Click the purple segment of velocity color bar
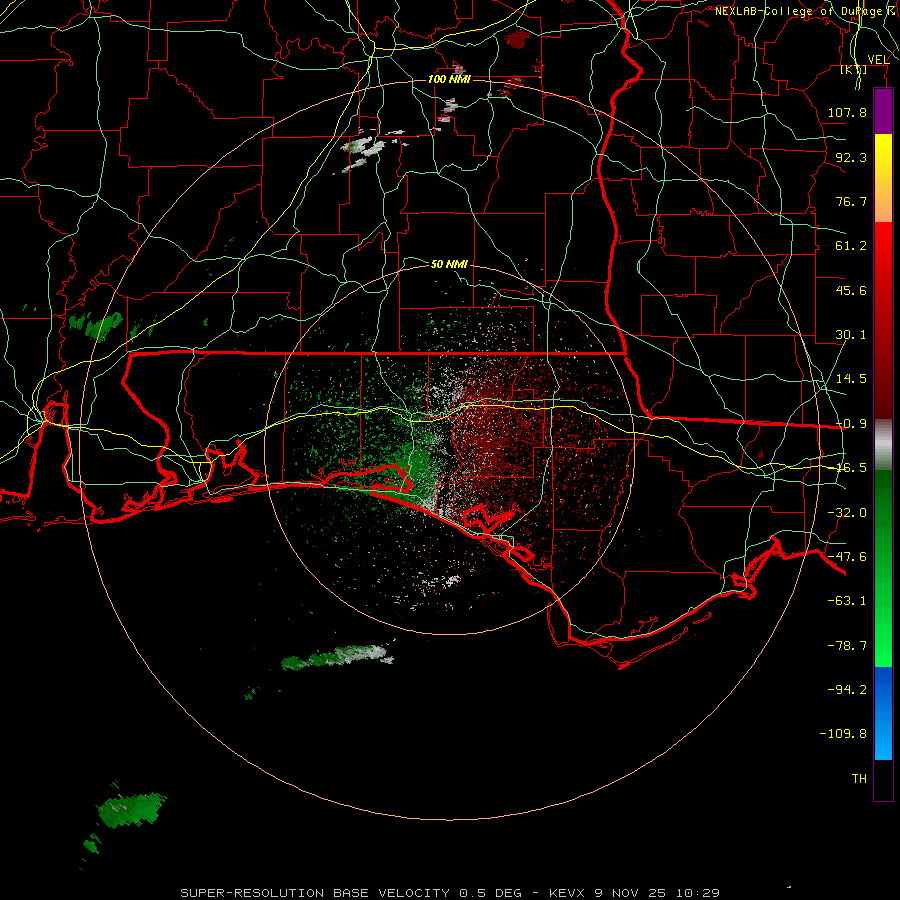Image resolution: width=900 pixels, height=900 pixels. (883, 112)
